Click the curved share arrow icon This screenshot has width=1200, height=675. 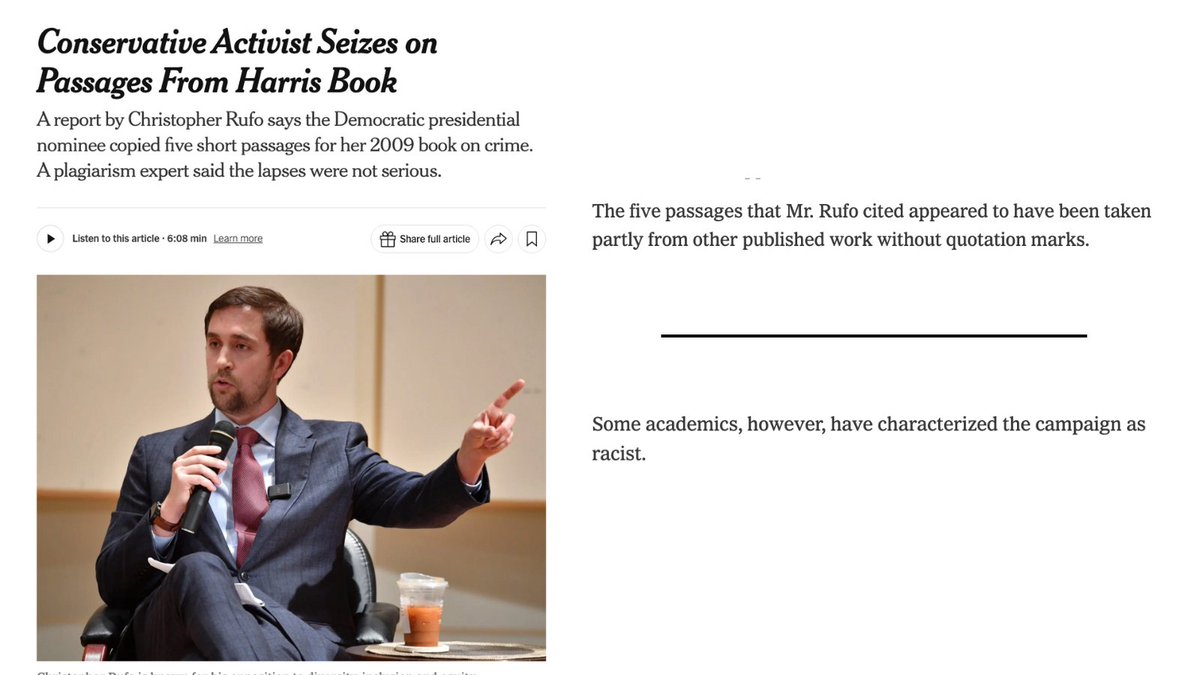point(499,239)
